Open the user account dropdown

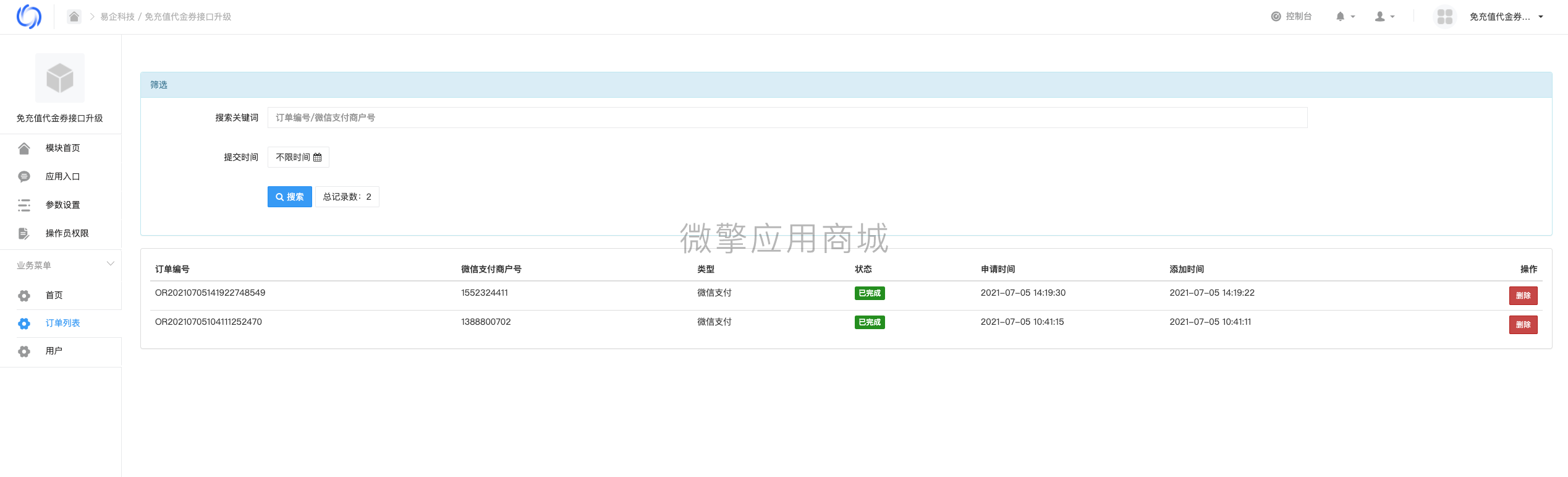point(1385,17)
